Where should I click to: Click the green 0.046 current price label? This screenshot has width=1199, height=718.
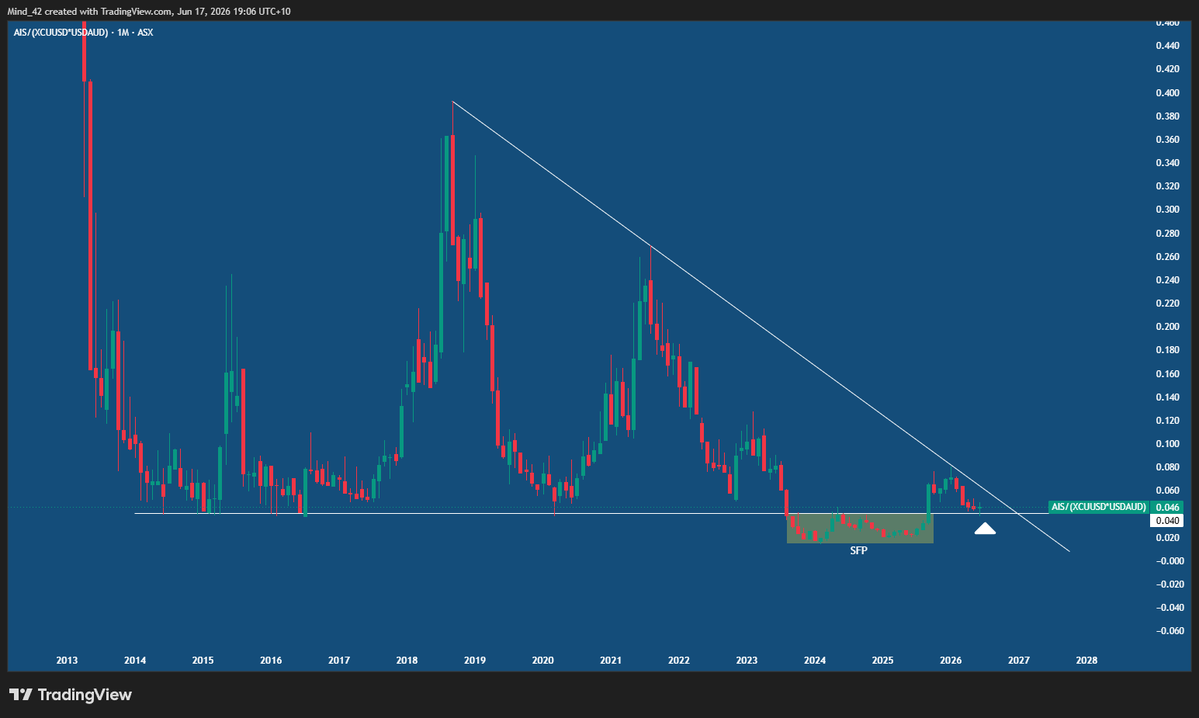point(1167,507)
